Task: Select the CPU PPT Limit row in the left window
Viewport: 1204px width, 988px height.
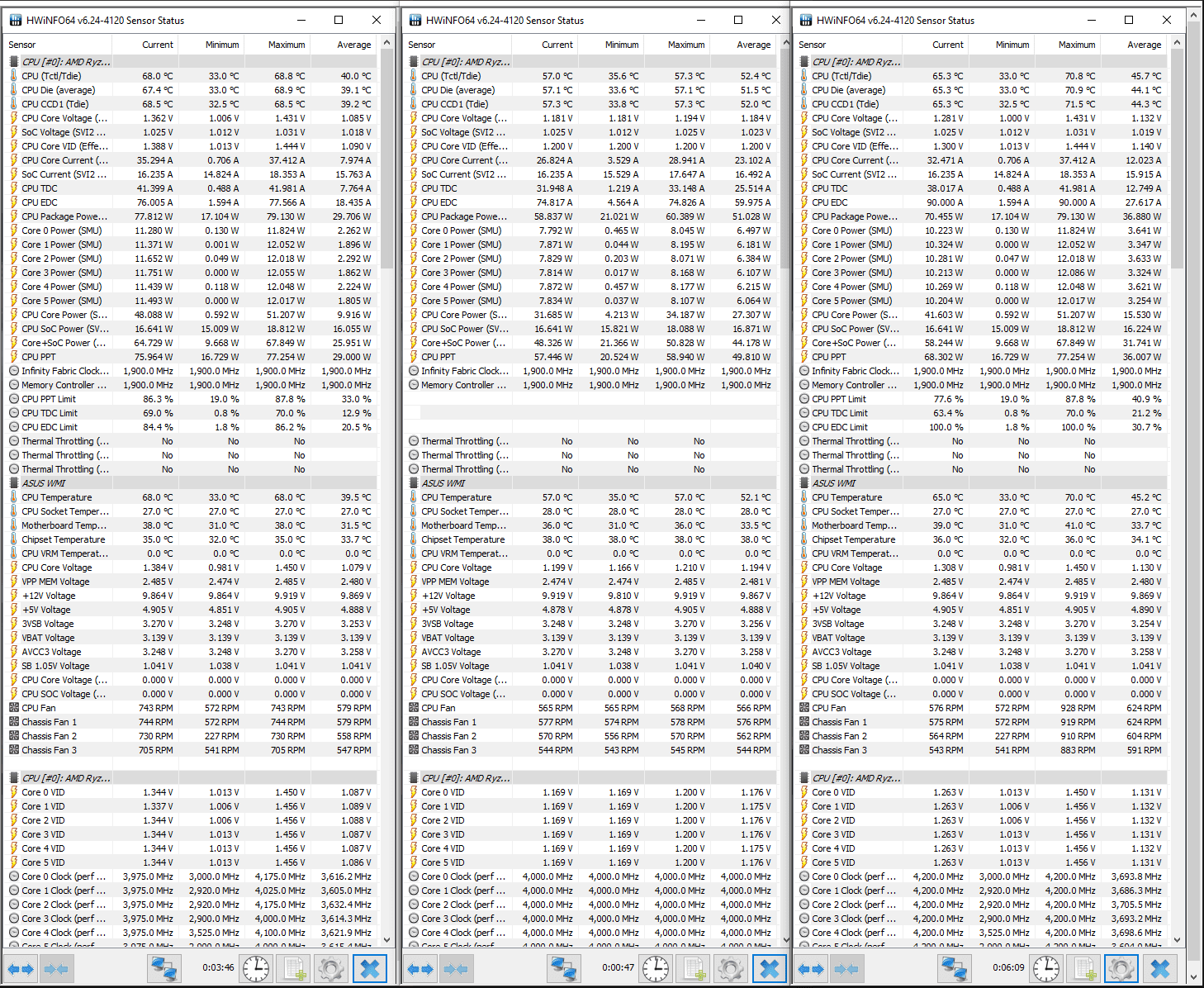Action: click(191, 399)
